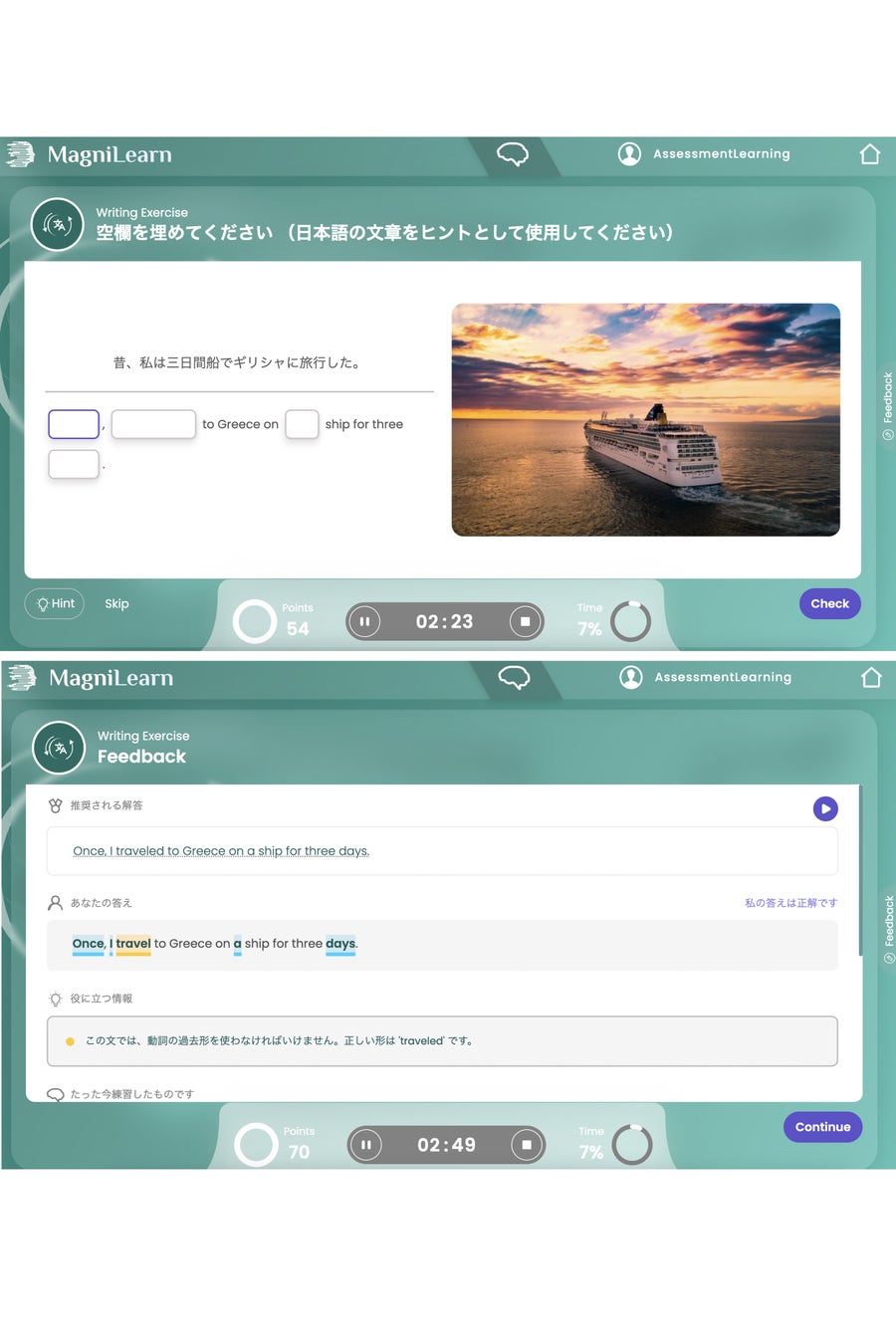Play audio of the recommended answer

825,808
